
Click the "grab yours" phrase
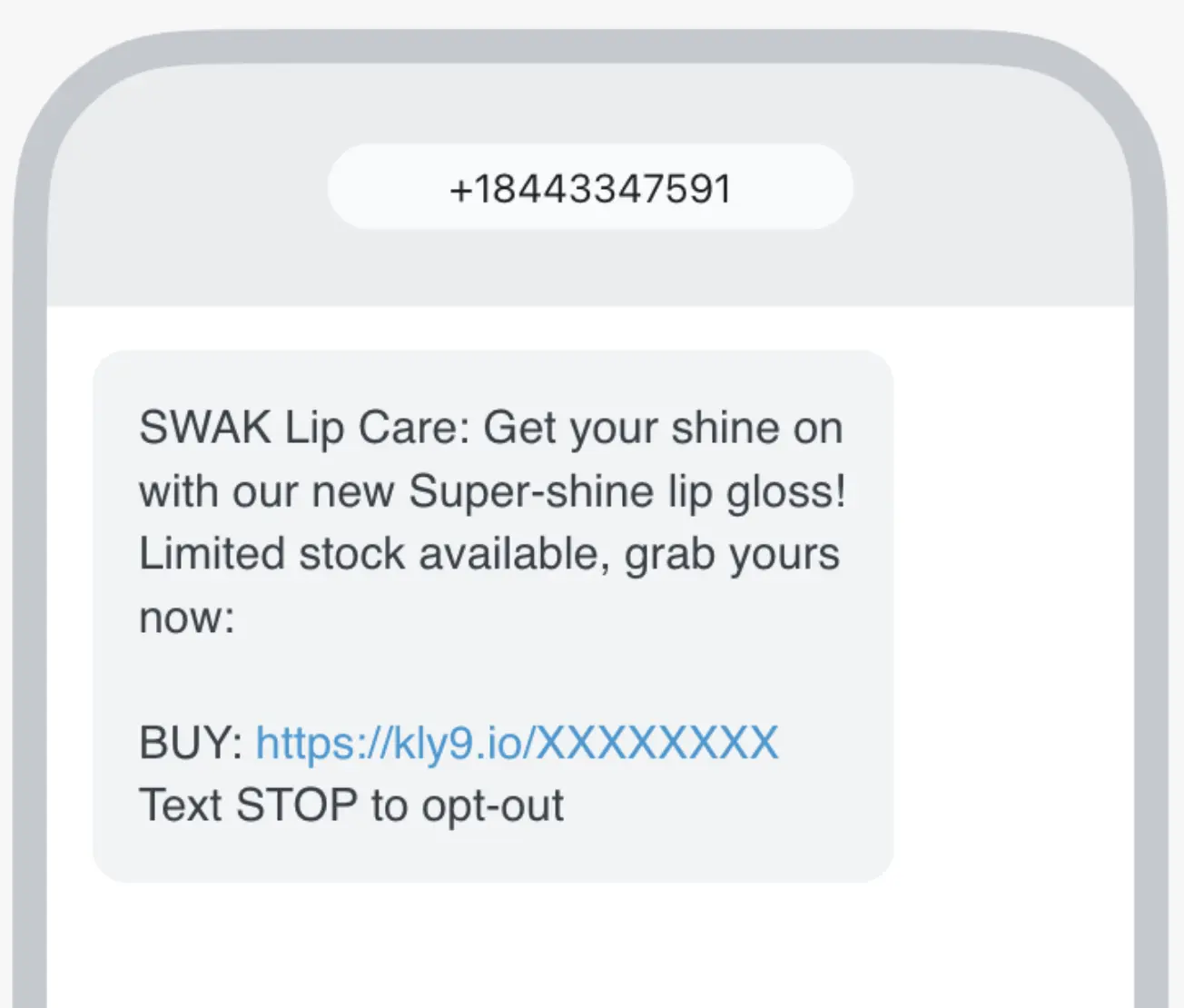tap(732, 554)
